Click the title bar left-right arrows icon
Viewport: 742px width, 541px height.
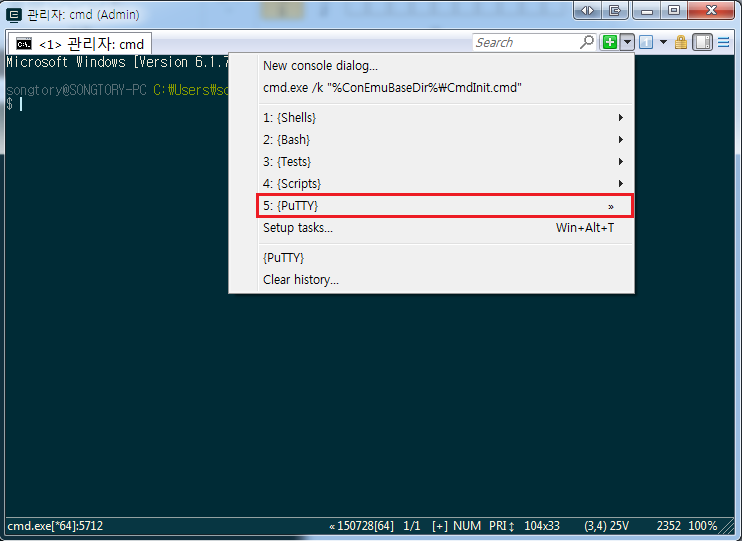pyautogui.click(x=587, y=10)
